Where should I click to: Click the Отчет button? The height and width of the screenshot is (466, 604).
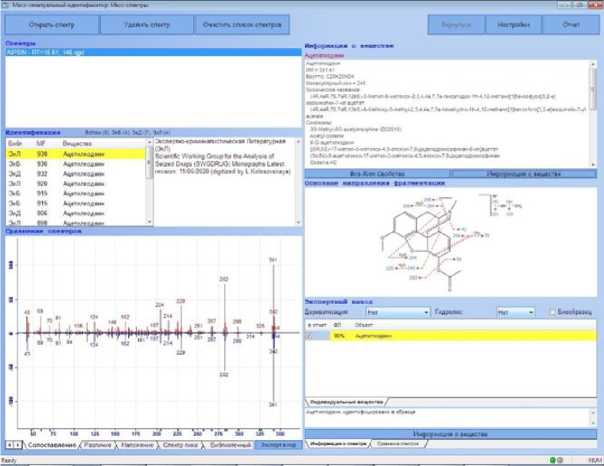pos(570,25)
